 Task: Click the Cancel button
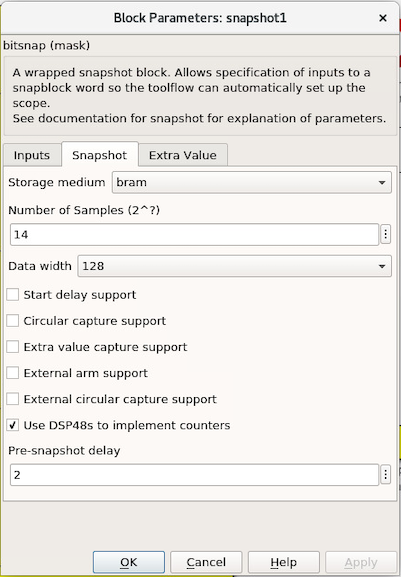[x=206, y=562]
